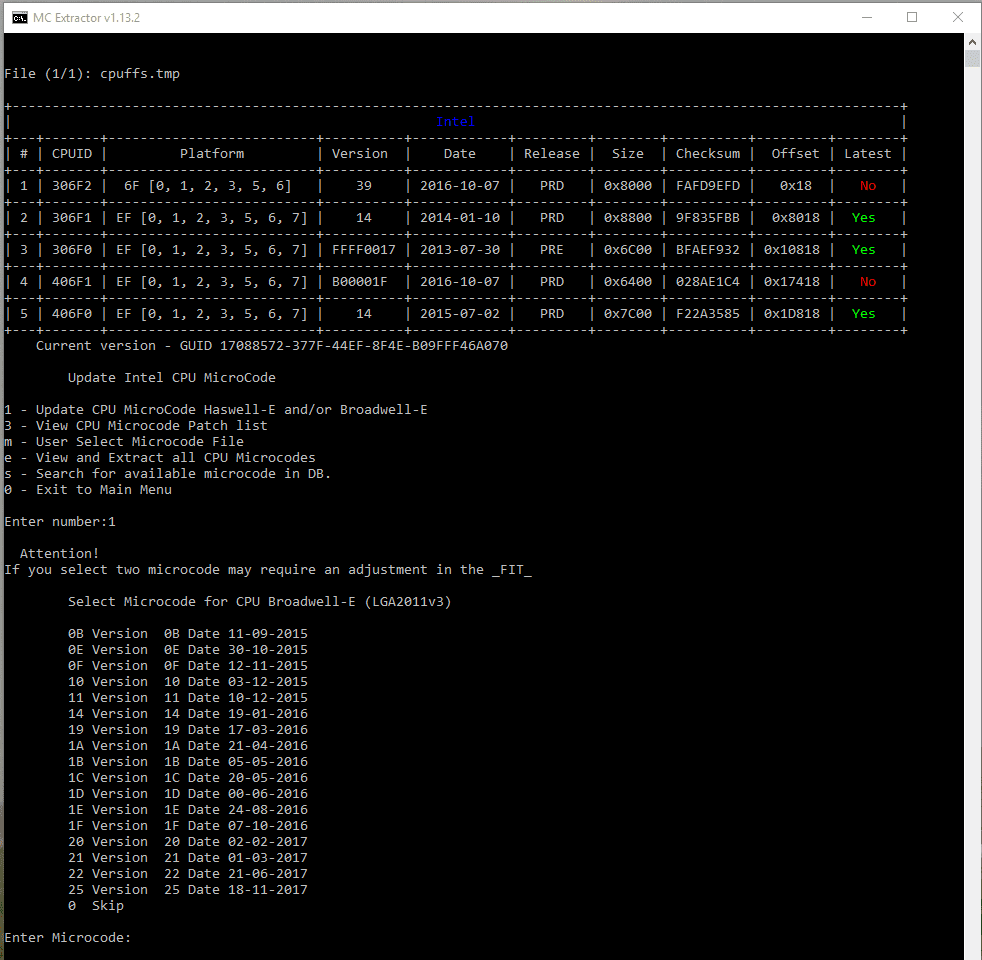
Task: Click option 1 Update CPU MicroCode Haswell-E
Action: coord(216,410)
